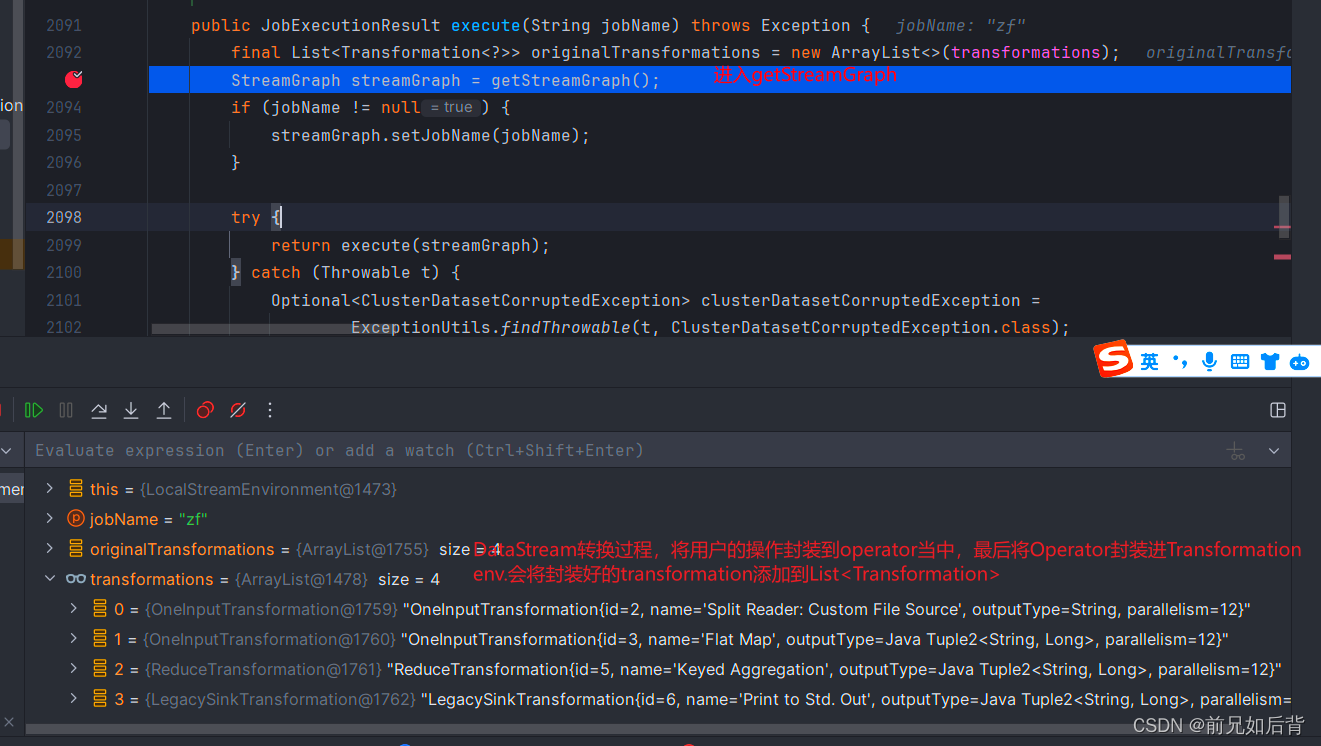Open Sogou skin shirt icon
The width and height of the screenshot is (1321, 746).
click(1270, 362)
